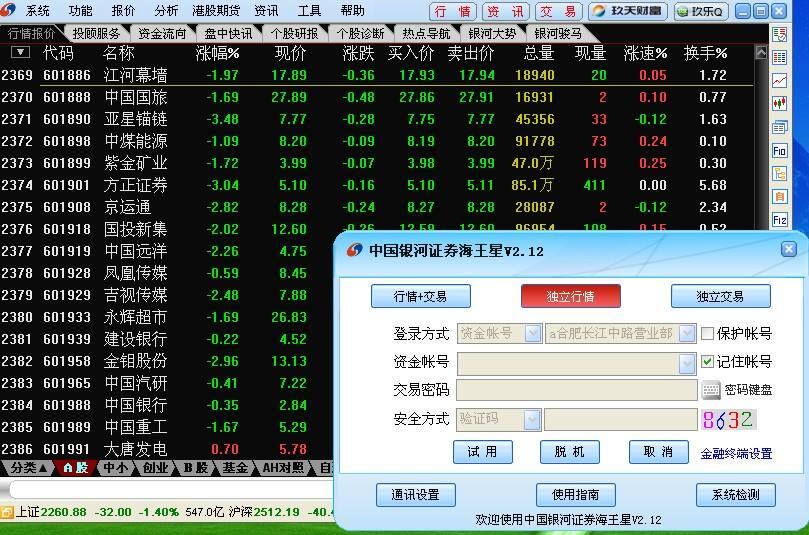Image resolution: width=809 pixels, height=535 pixels.
Task: Click the verification code input field
Action: pyautogui.click(x=621, y=419)
